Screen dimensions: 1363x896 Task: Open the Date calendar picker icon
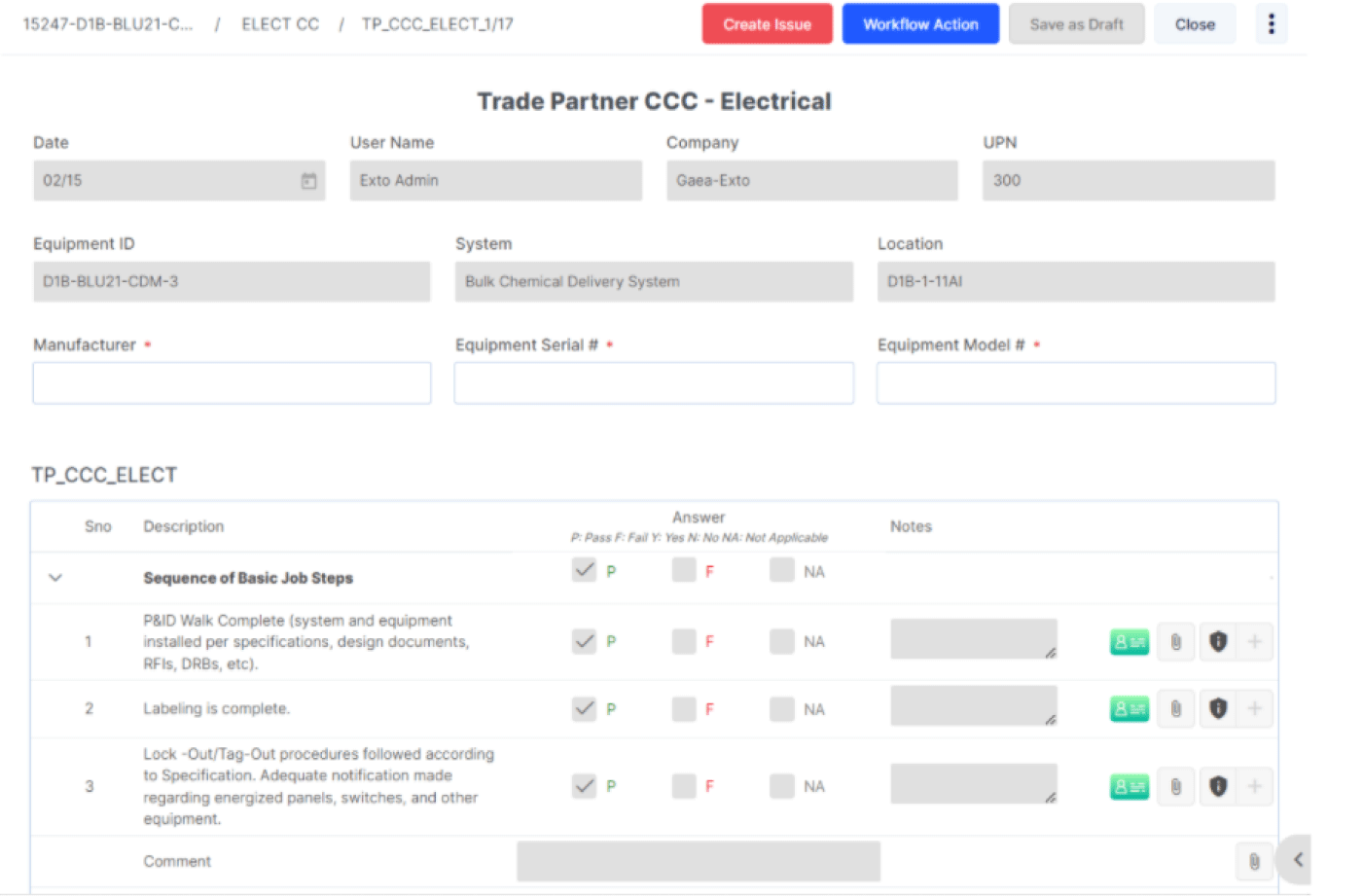pos(308,181)
